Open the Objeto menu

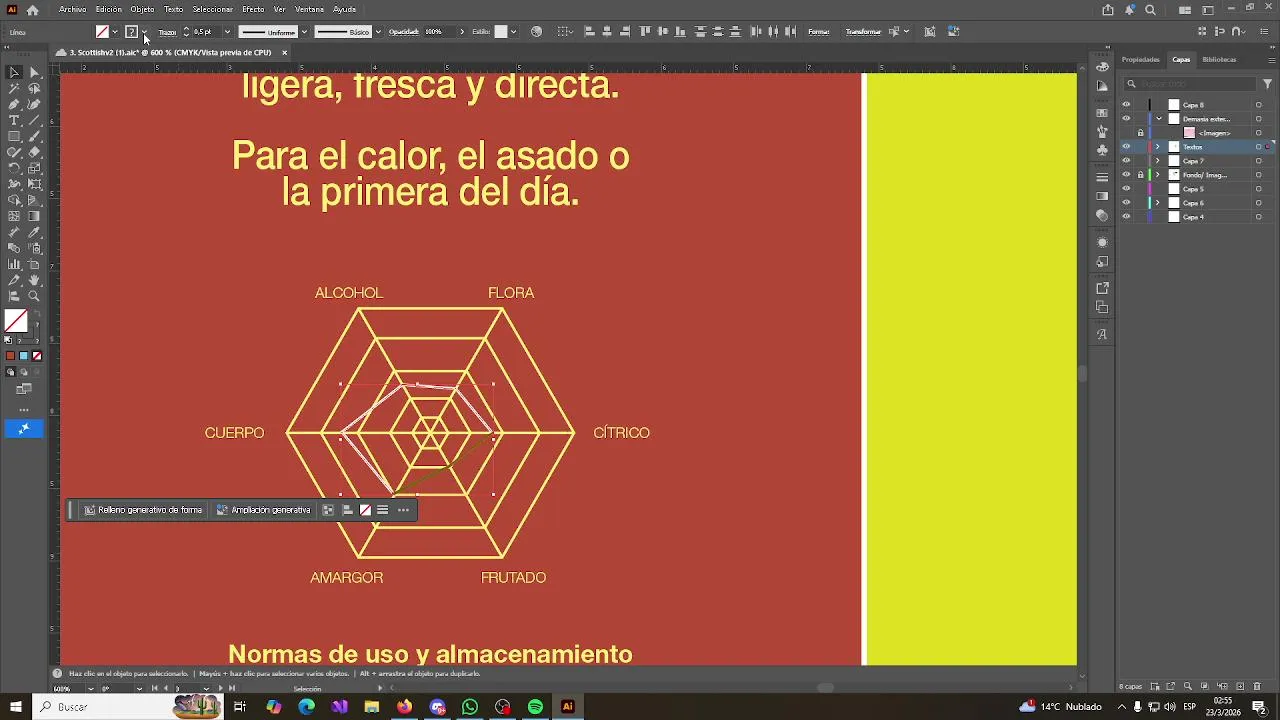(142, 9)
